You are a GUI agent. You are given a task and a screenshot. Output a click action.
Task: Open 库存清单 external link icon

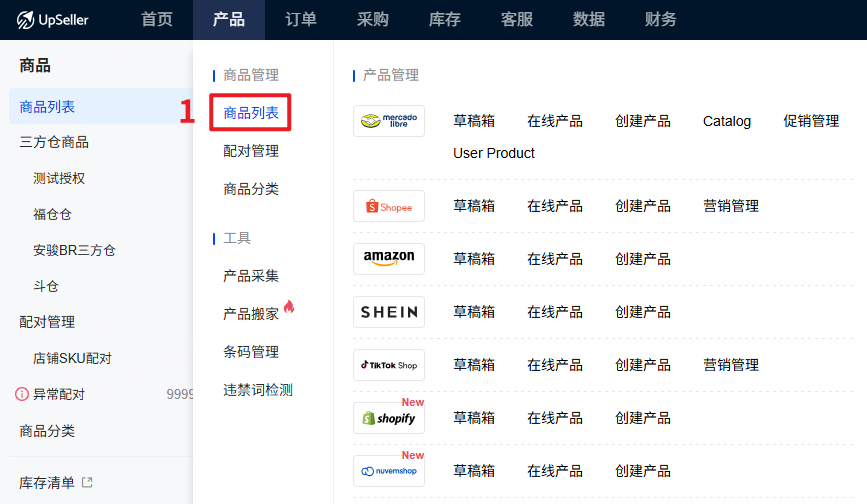coord(87,483)
